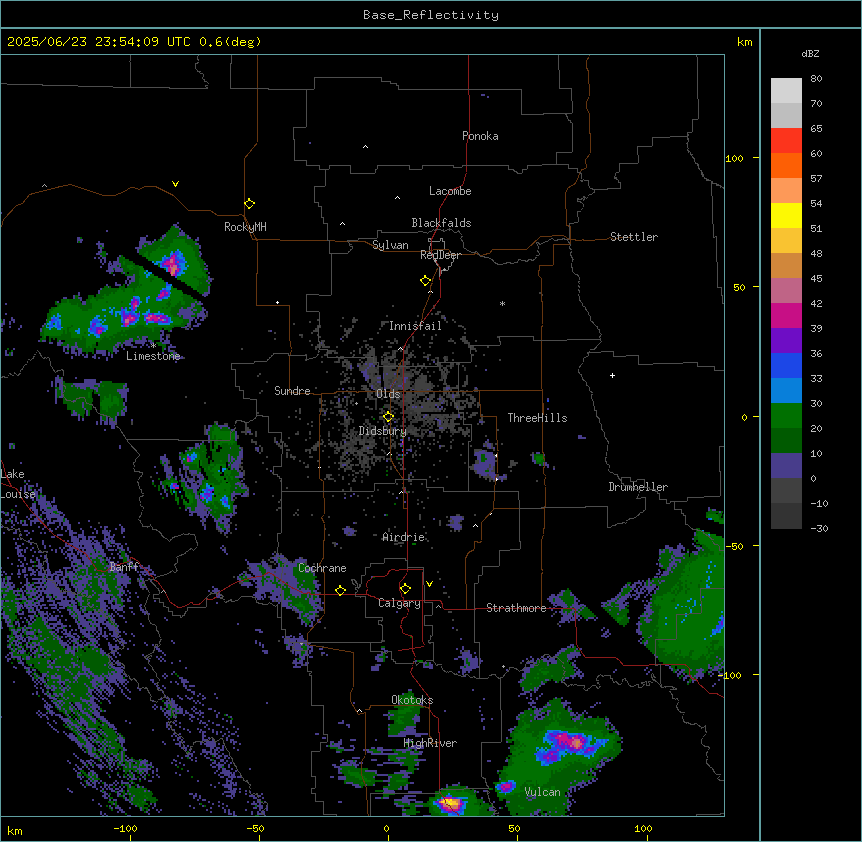862x842 pixels.
Task: Select the green 20-30 dBZ legend swatch
Action: click(786, 416)
